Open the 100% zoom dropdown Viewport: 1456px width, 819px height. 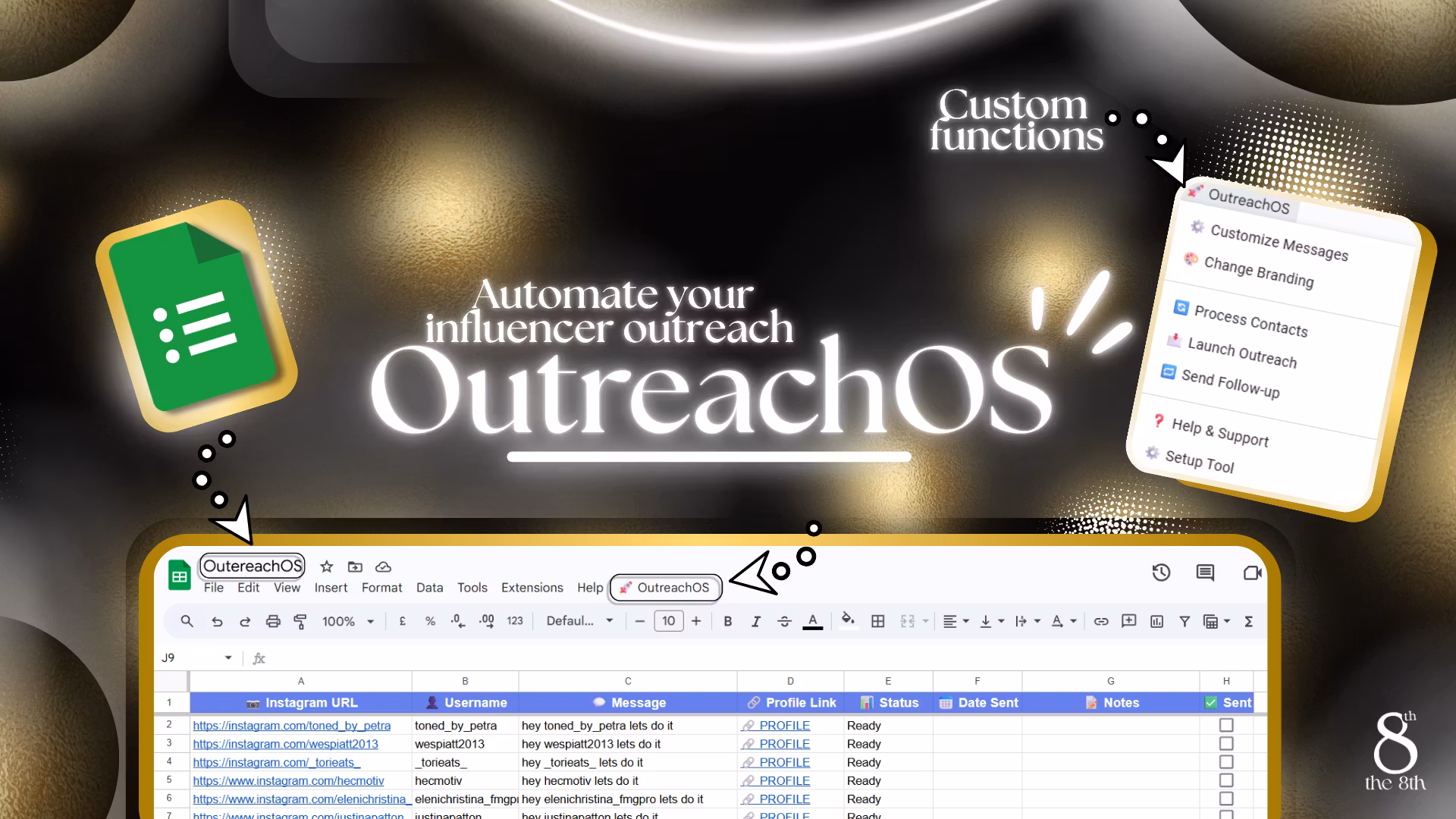tap(348, 622)
